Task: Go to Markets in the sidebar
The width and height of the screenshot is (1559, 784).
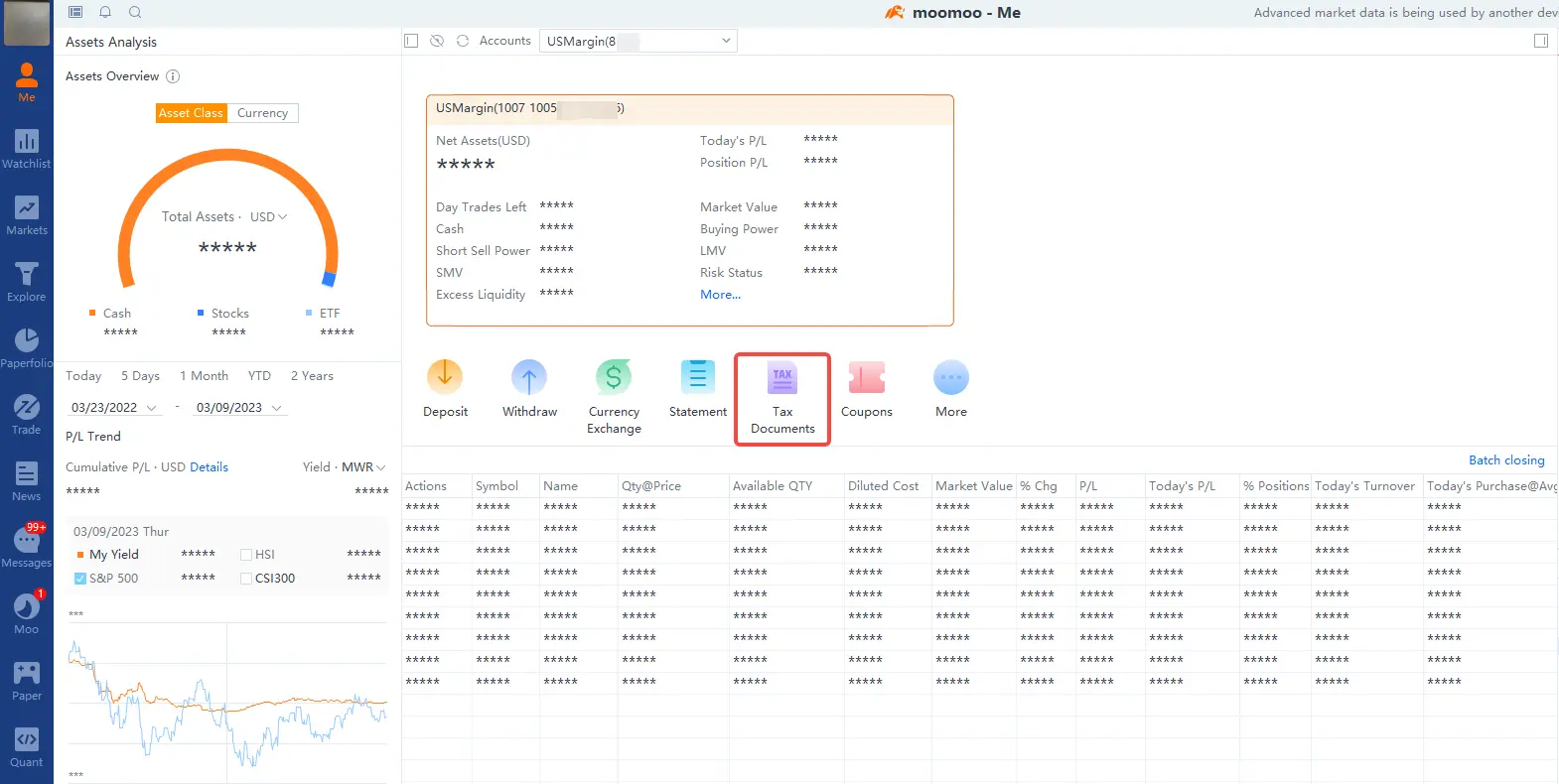Action: [x=27, y=215]
